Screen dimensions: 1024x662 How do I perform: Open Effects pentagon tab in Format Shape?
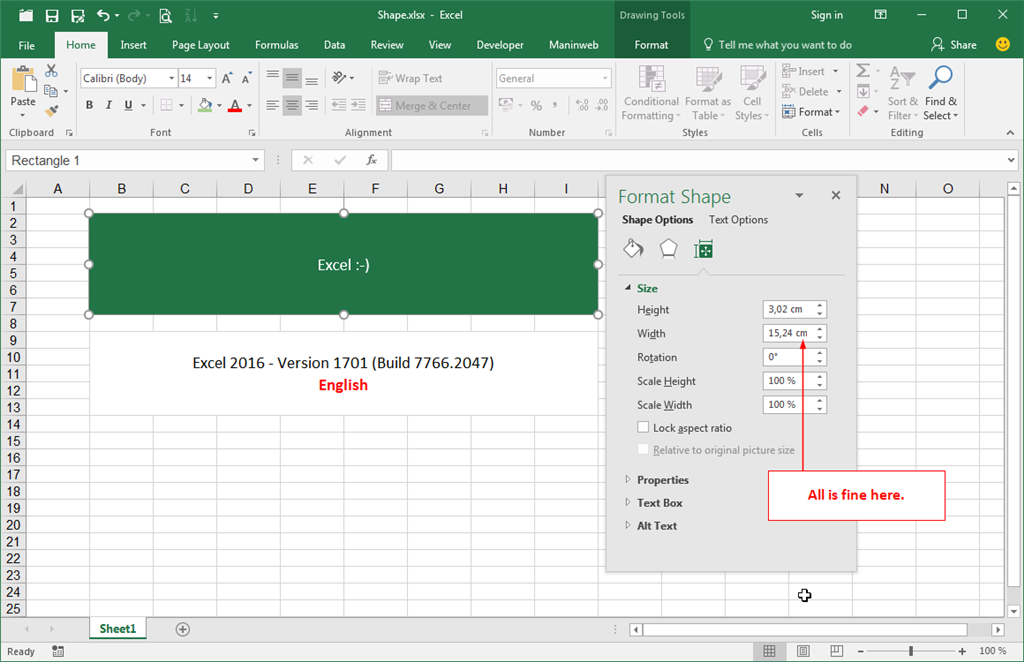click(668, 249)
